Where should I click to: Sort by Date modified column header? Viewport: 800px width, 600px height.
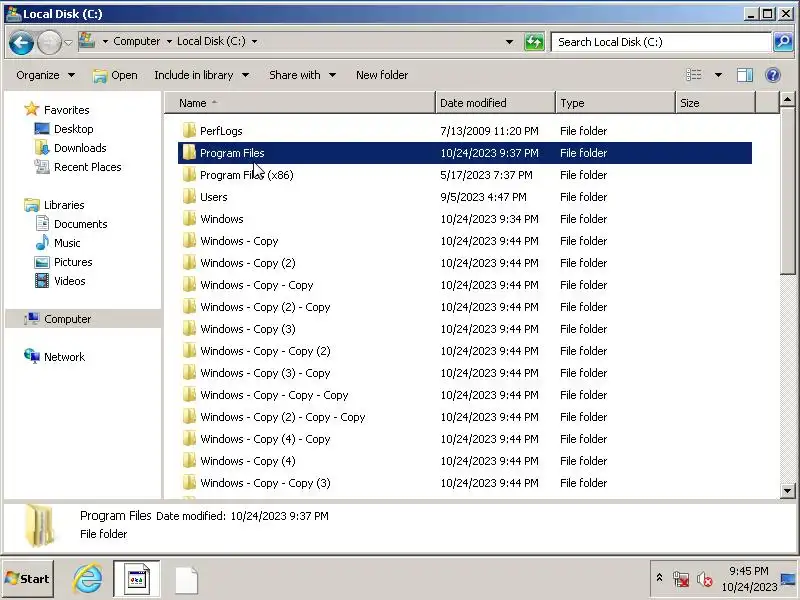tap(495, 103)
